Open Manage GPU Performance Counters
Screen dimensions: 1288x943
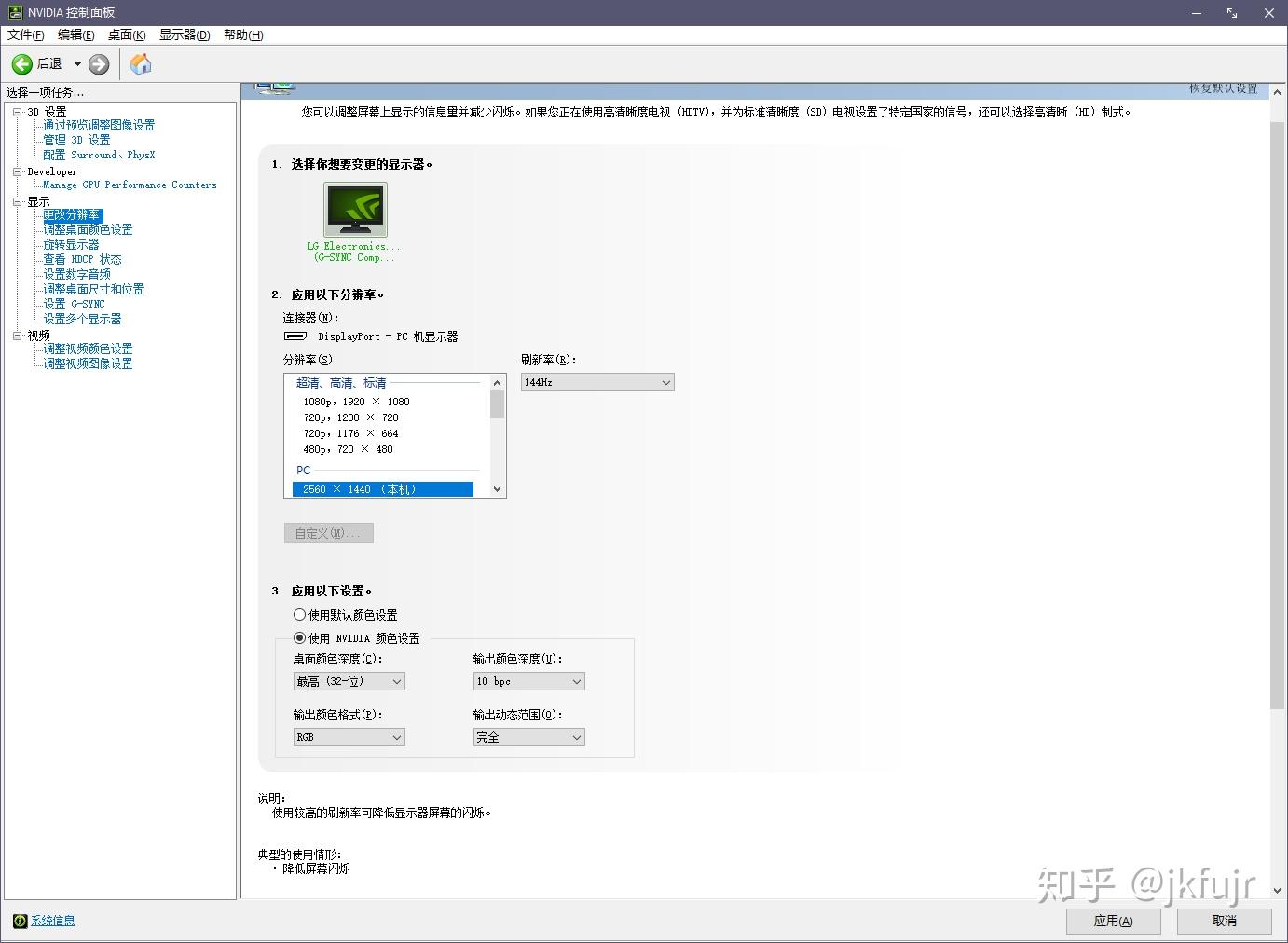point(130,184)
